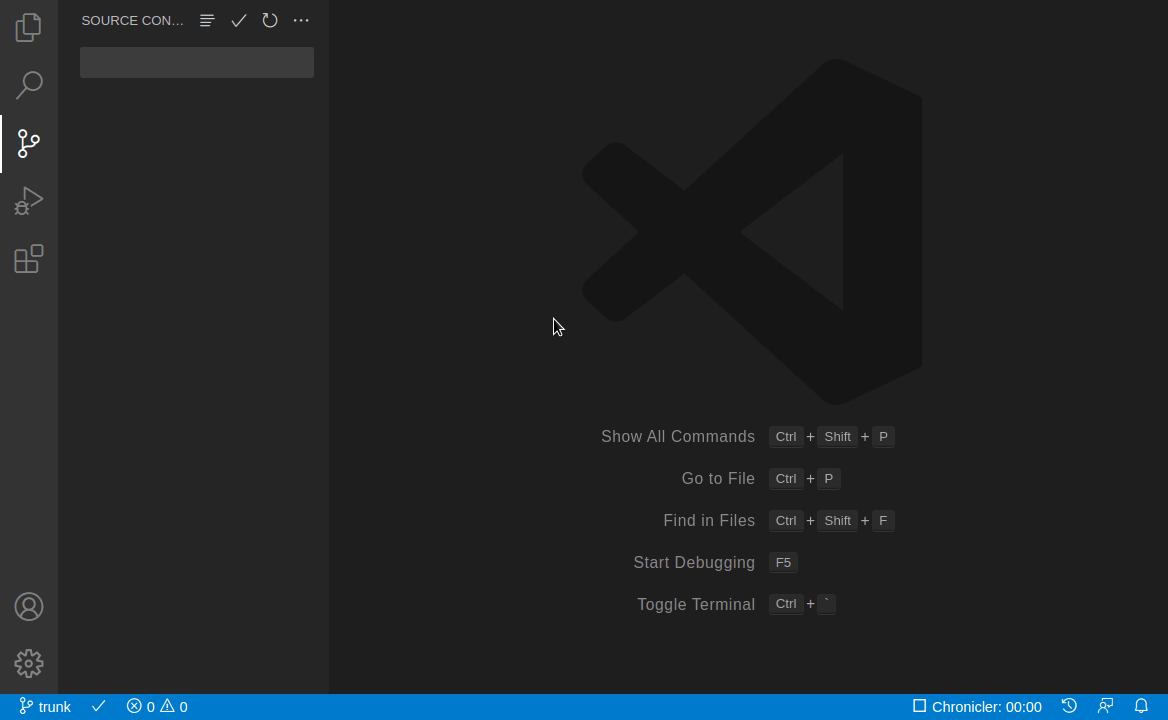Click View as Tree/List icon in Source Control
Image resolution: width=1168 pixels, height=720 pixels.
coord(207,21)
